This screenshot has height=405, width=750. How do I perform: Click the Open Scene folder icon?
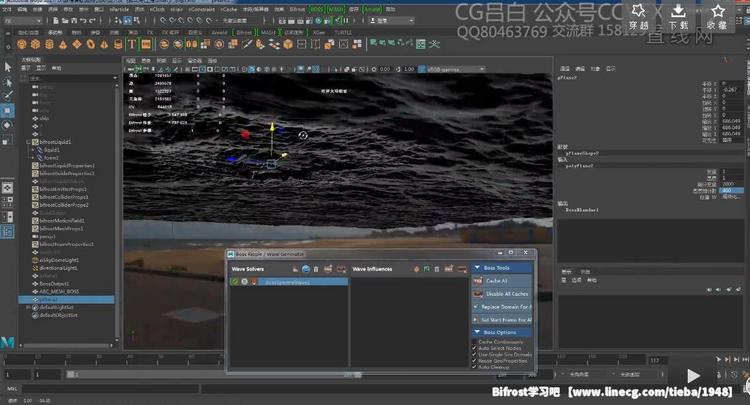pos(65,21)
